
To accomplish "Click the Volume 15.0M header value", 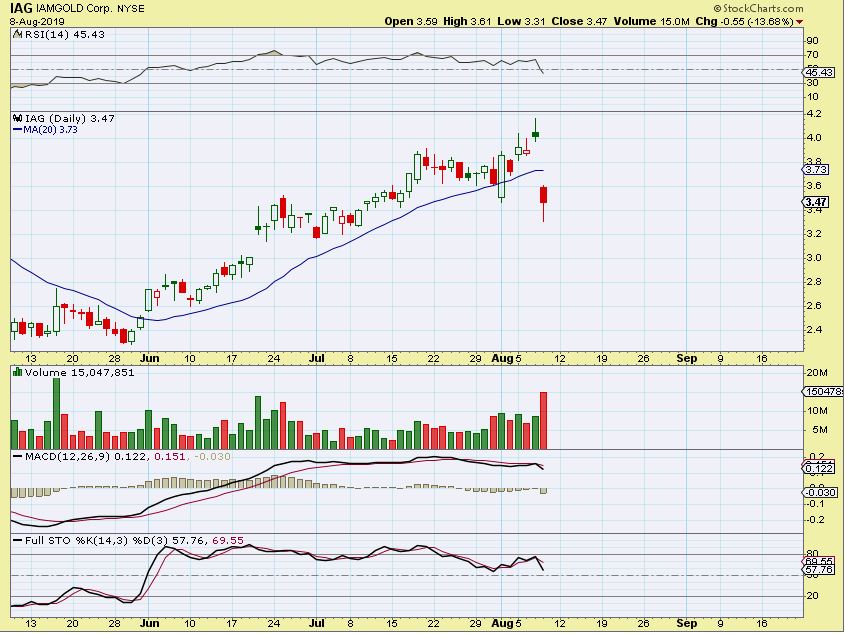I will click(x=651, y=22).
